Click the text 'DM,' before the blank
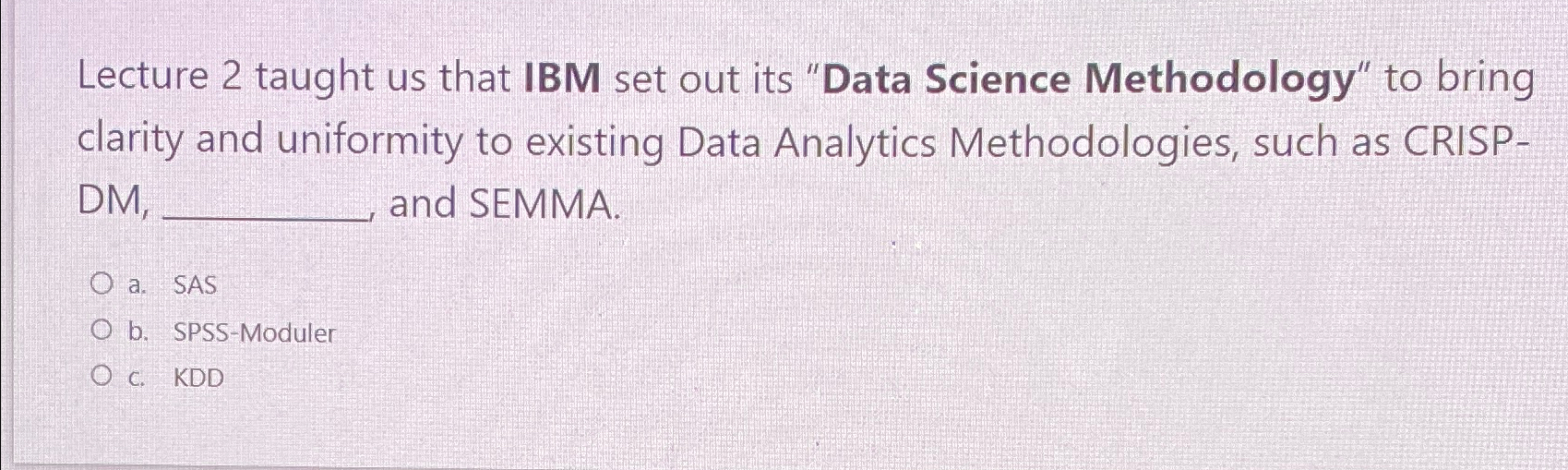Image resolution: width=1568 pixels, height=470 pixels. (x=114, y=202)
